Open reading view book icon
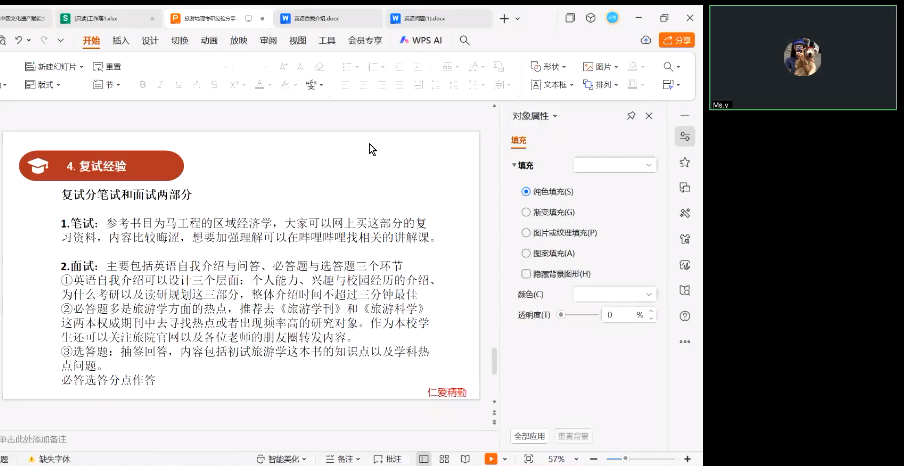The image size is (904, 466). [464, 458]
